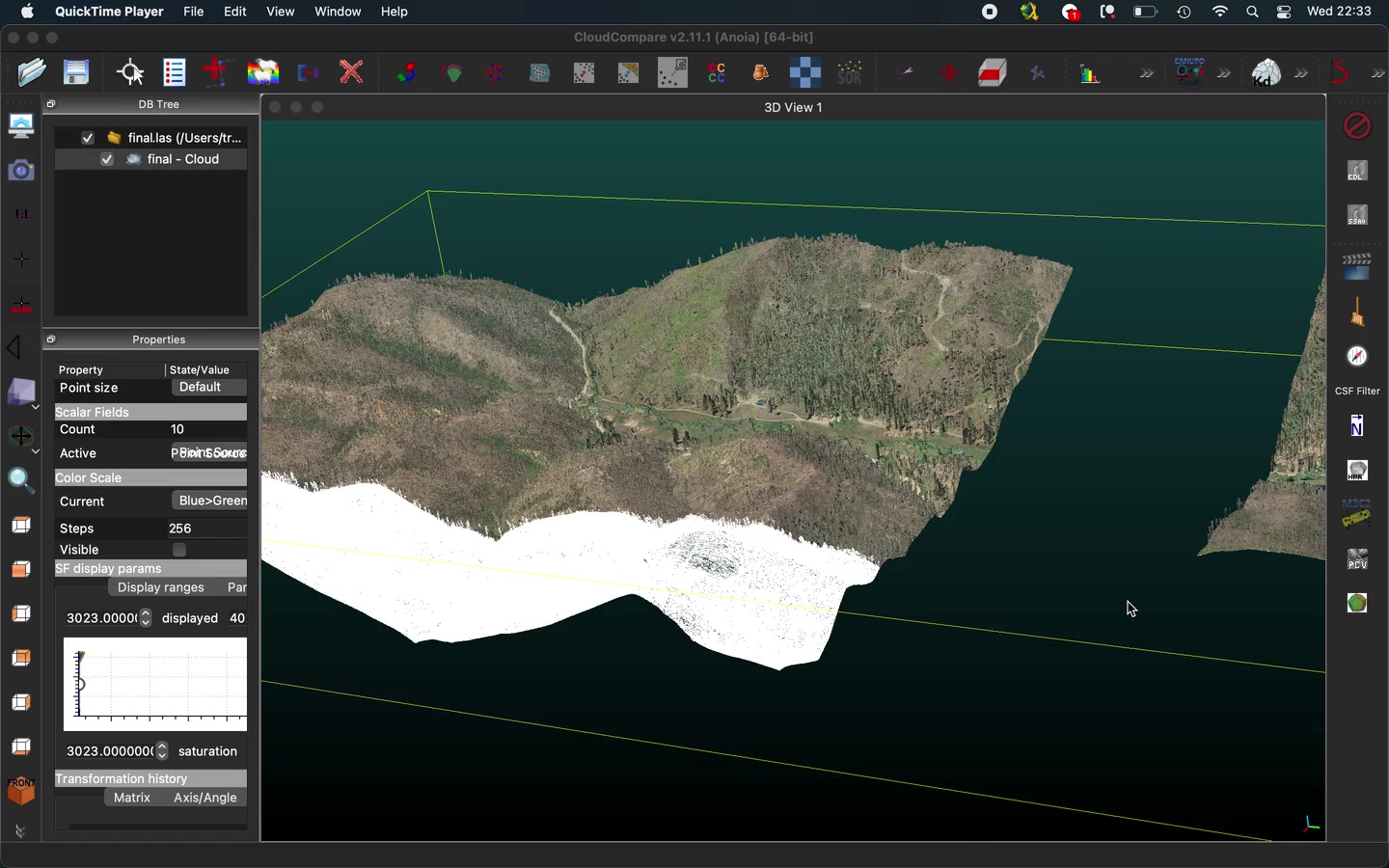Open the Edit menu
1389x868 pixels.
pyautogui.click(x=235, y=12)
